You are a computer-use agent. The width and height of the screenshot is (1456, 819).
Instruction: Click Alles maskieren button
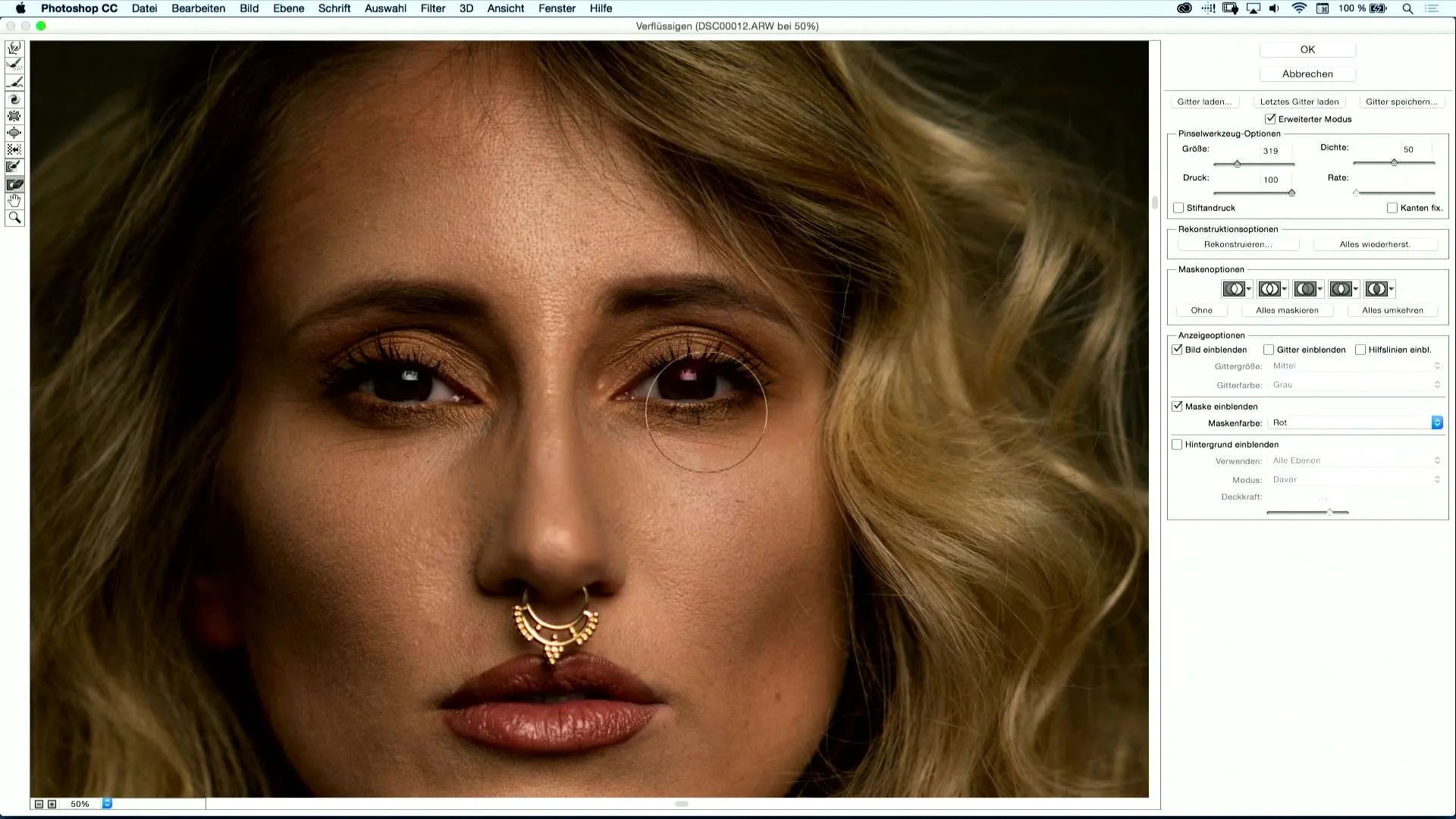click(x=1287, y=310)
